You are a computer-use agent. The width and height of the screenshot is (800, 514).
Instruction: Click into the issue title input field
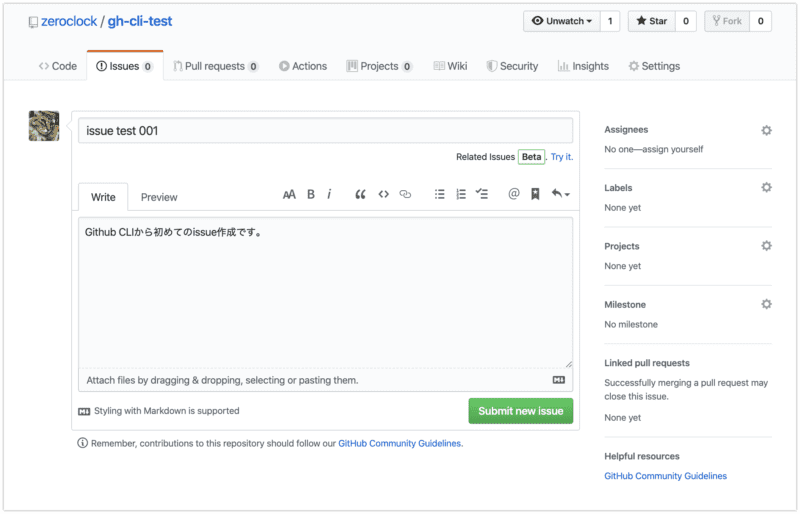[325, 131]
